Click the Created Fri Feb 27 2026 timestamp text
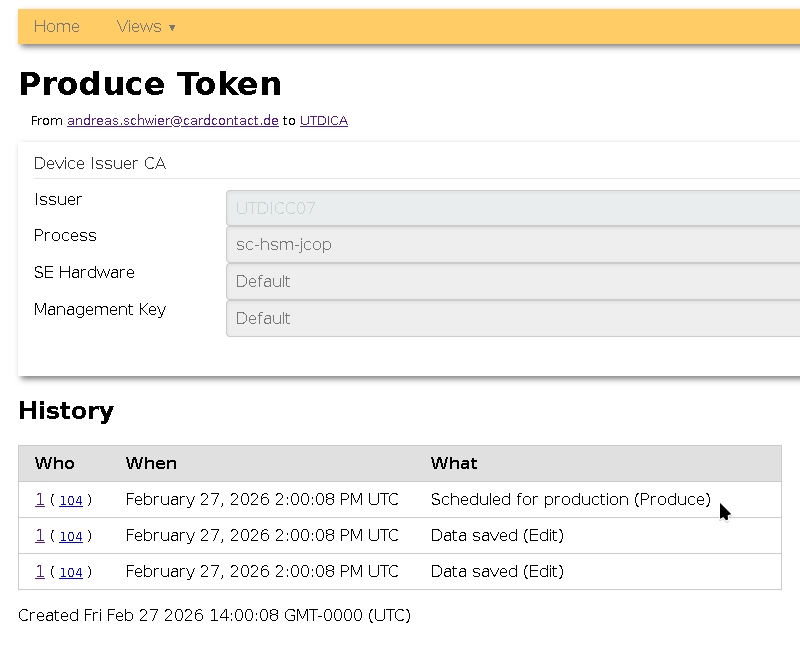The height and width of the screenshot is (650, 800). (x=214, y=615)
